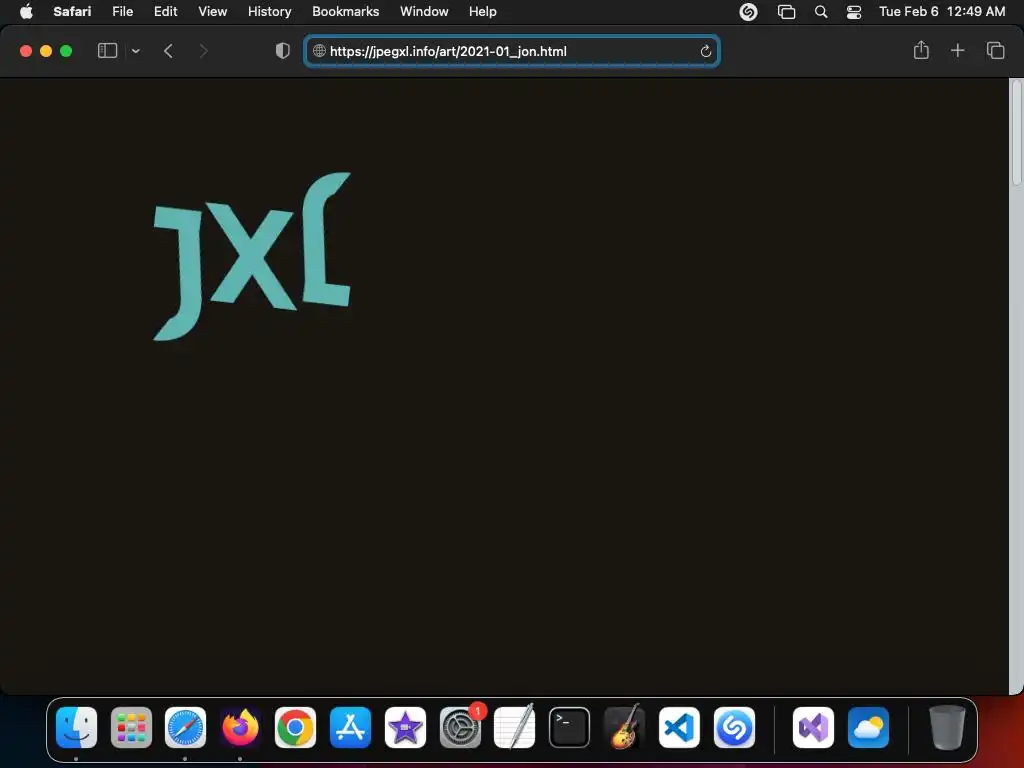The width and height of the screenshot is (1024, 768).
Task: Open the Apple menu
Action: pyautogui.click(x=26, y=11)
